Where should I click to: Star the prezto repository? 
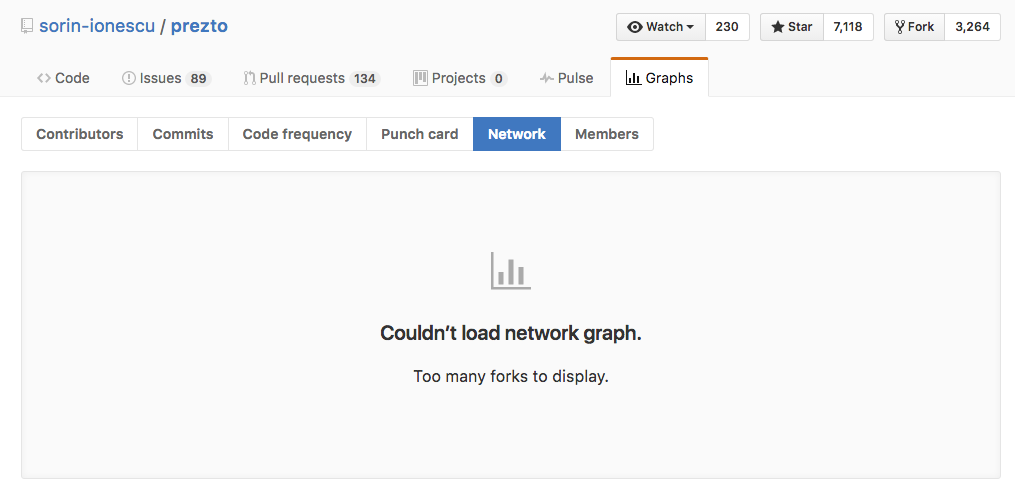792,27
